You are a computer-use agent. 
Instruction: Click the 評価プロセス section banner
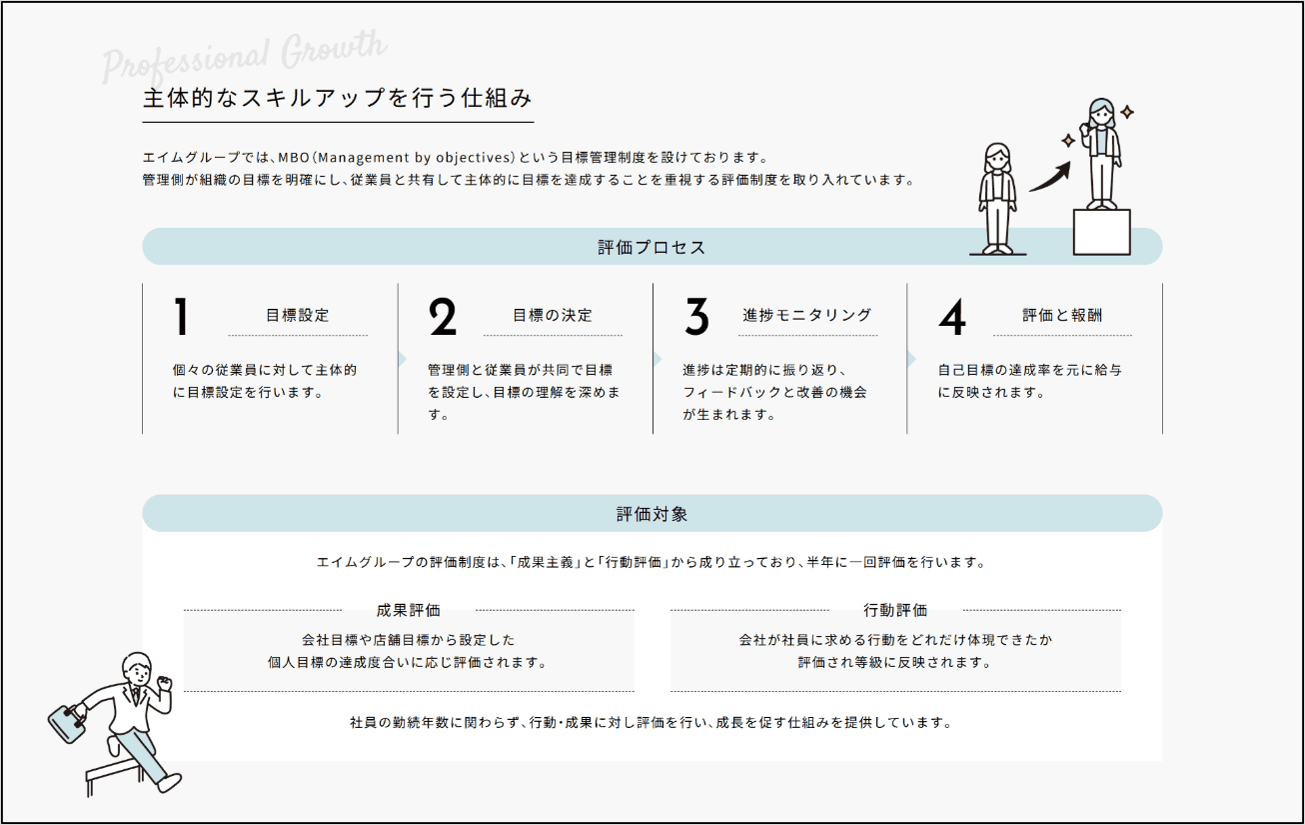[652, 247]
